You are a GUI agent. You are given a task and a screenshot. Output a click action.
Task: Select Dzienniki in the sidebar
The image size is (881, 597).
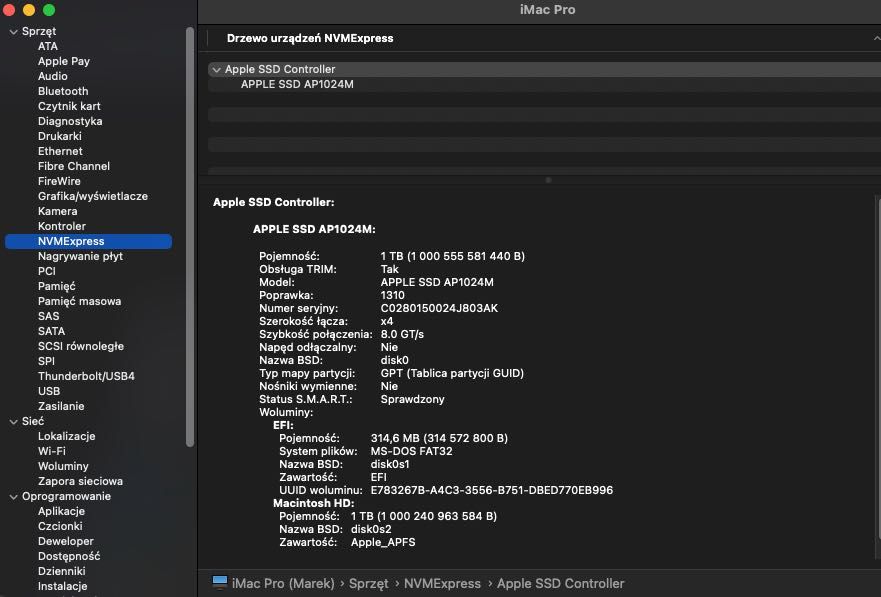[61, 571]
